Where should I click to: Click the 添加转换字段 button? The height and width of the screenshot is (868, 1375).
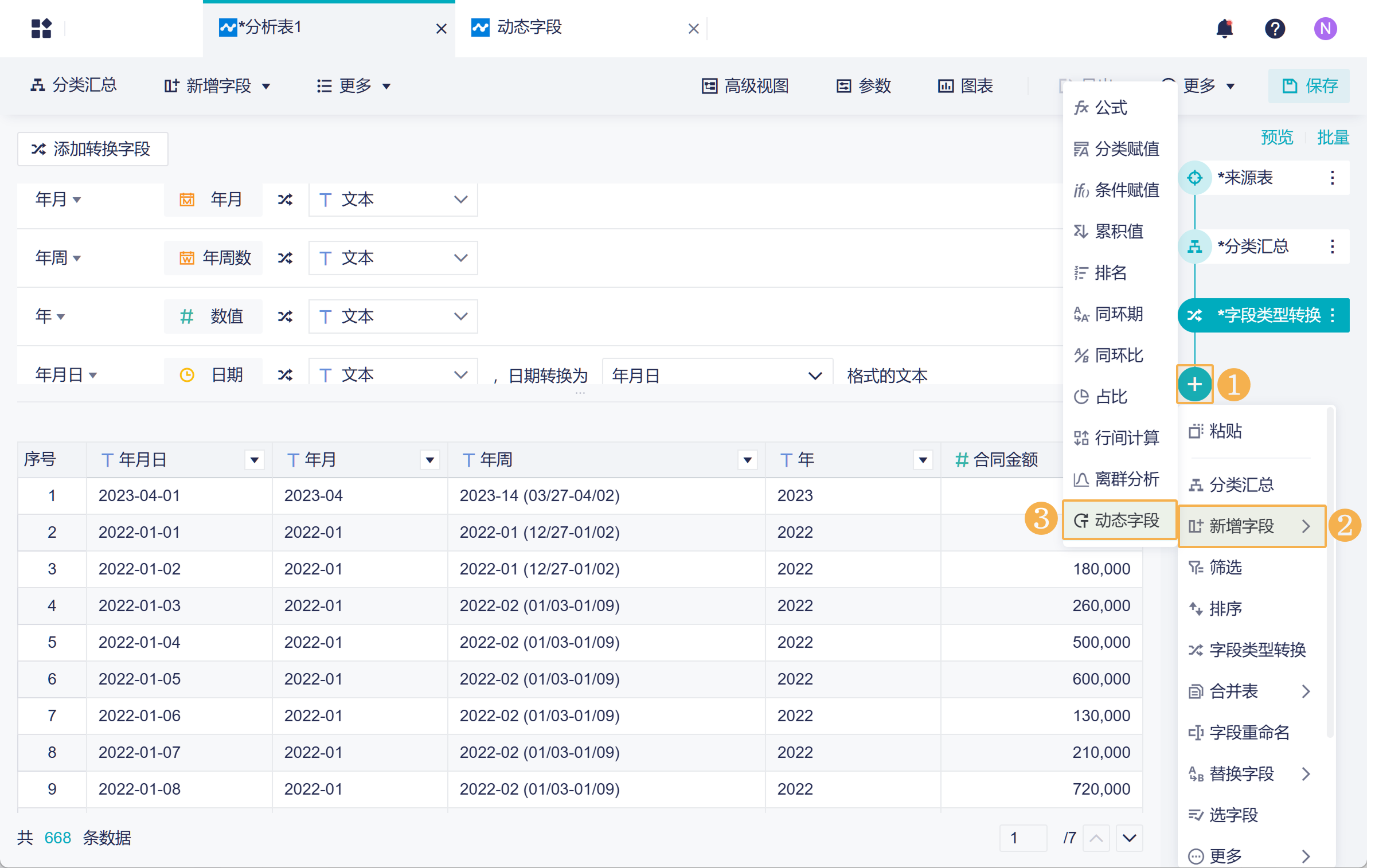coord(92,149)
